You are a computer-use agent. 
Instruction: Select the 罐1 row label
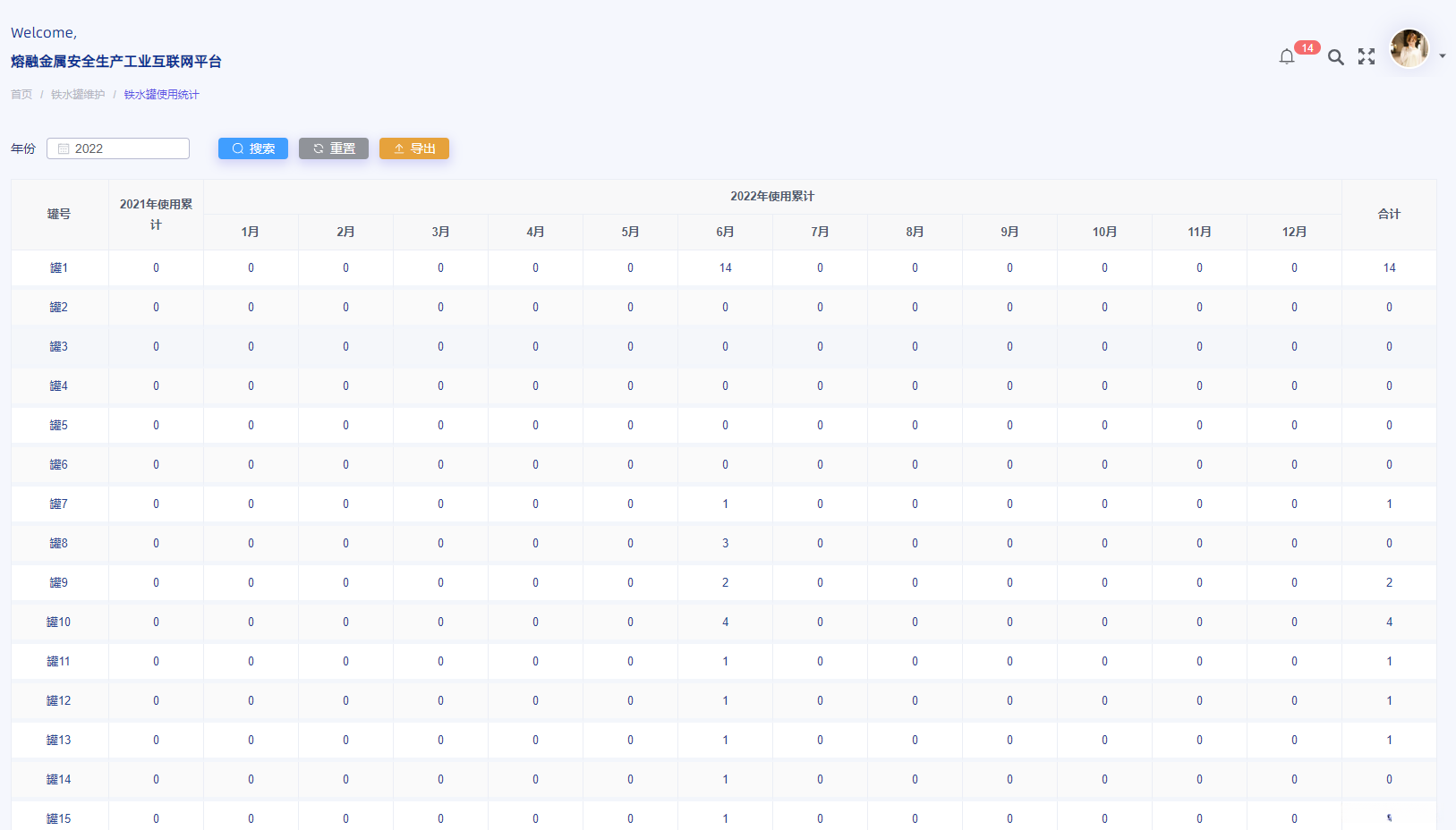pyautogui.click(x=59, y=268)
